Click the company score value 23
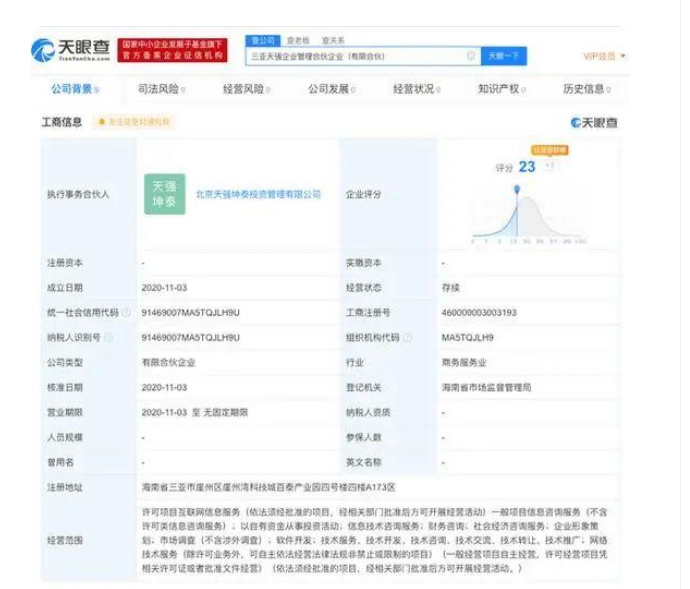Image resolution: width=690 pixels, height=589 pixels. [527, 167]
